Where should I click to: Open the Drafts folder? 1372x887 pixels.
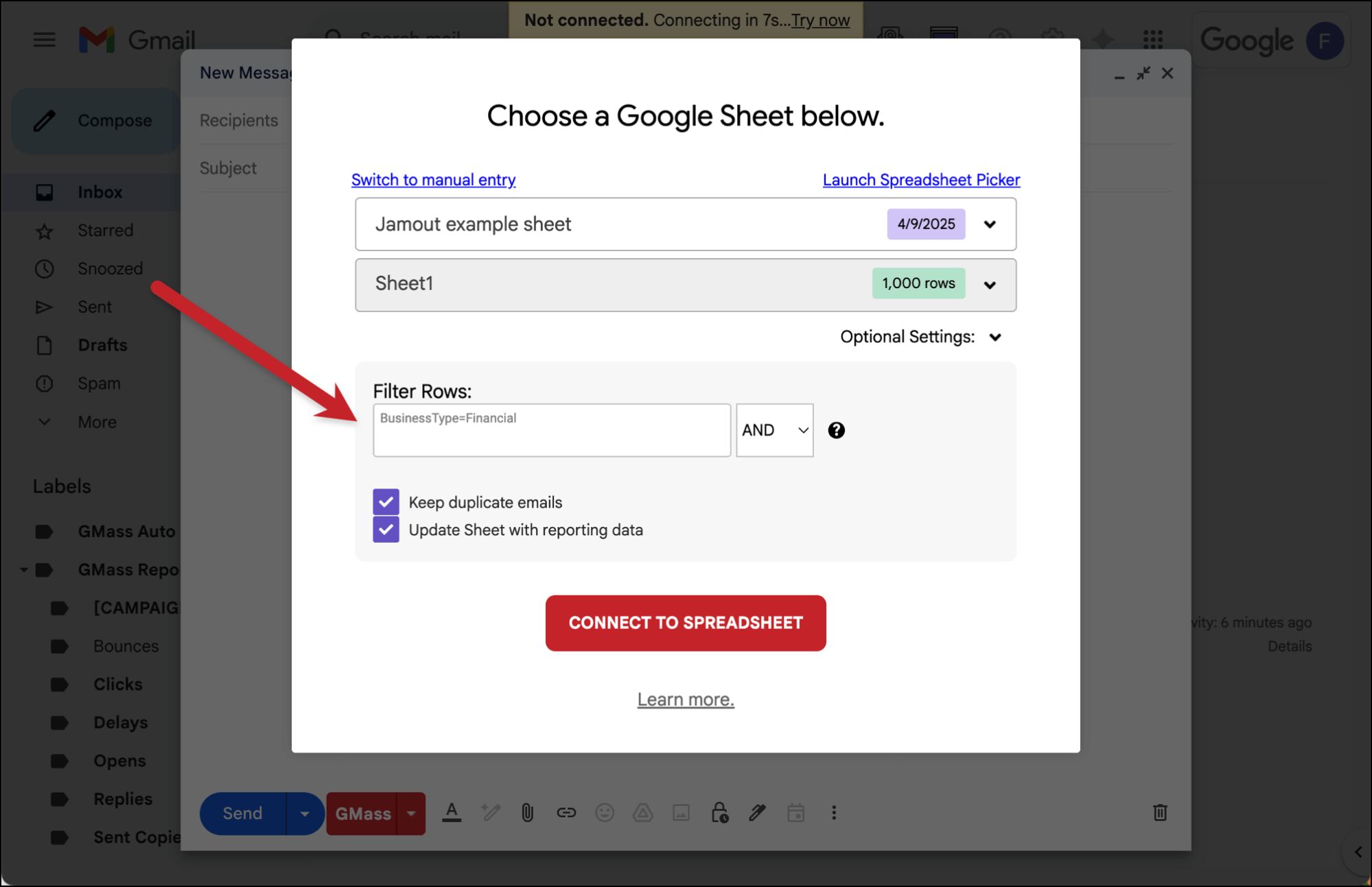pos(102,345)
